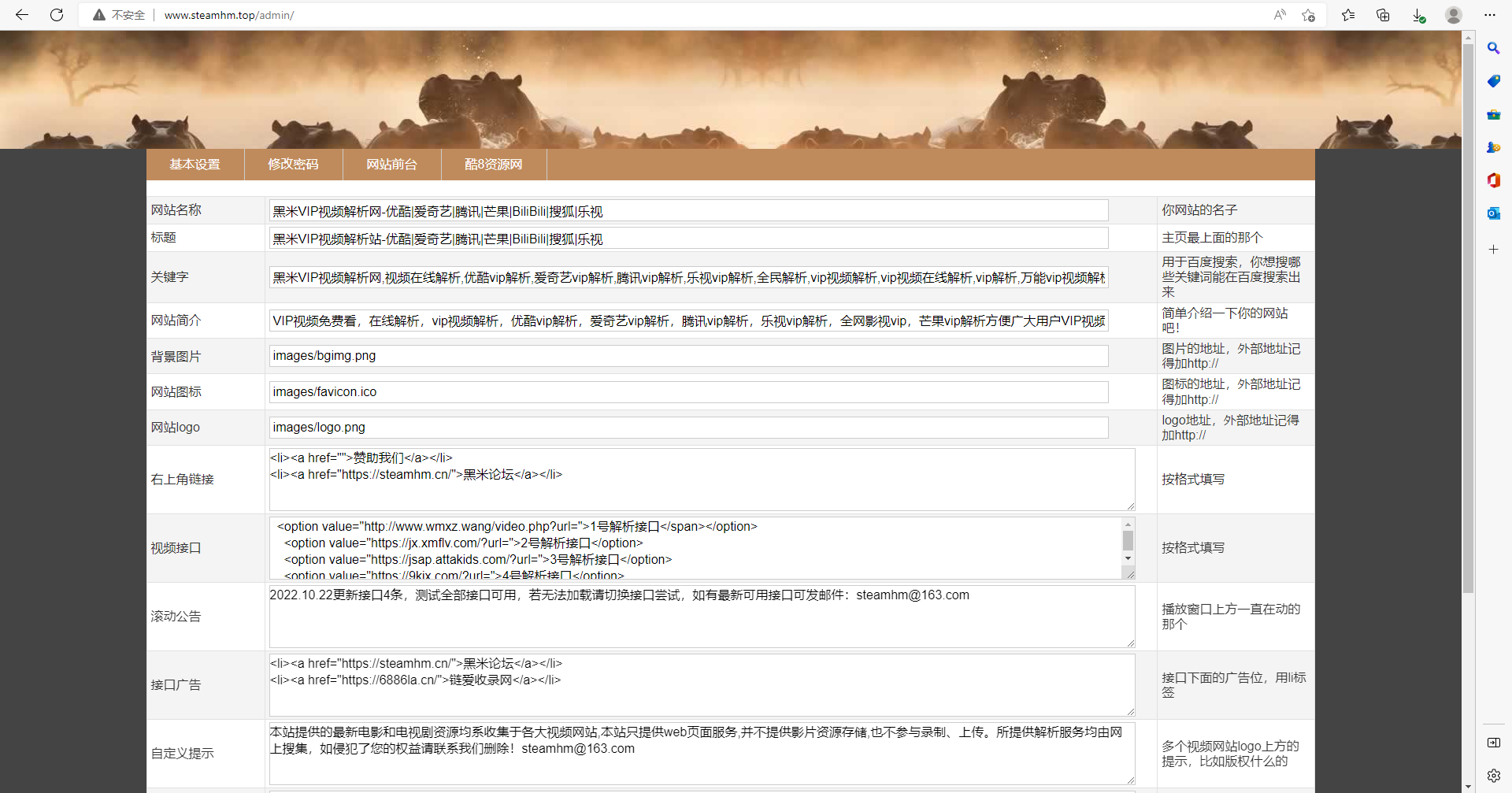
Task: Click the 接口广告 row label
Action: click(x=176, y=685)
